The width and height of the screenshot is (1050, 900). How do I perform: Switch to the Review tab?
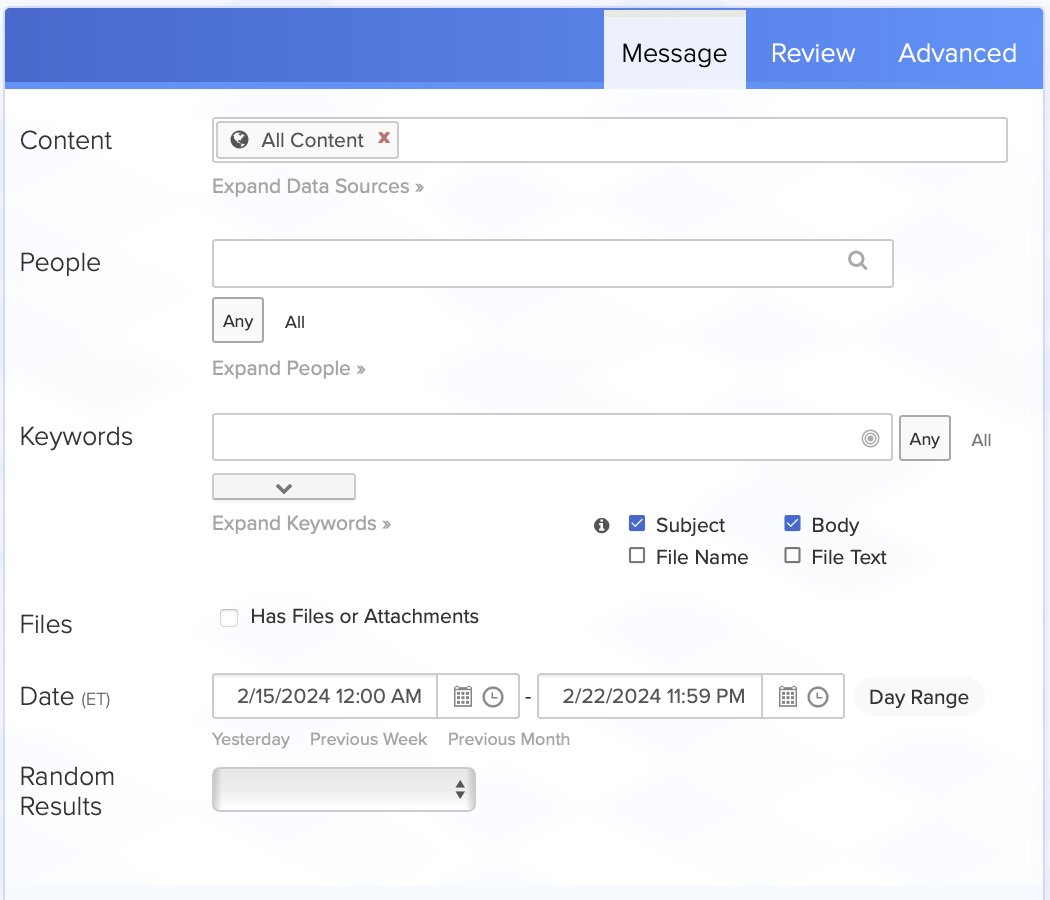click(x=813, y=53)
